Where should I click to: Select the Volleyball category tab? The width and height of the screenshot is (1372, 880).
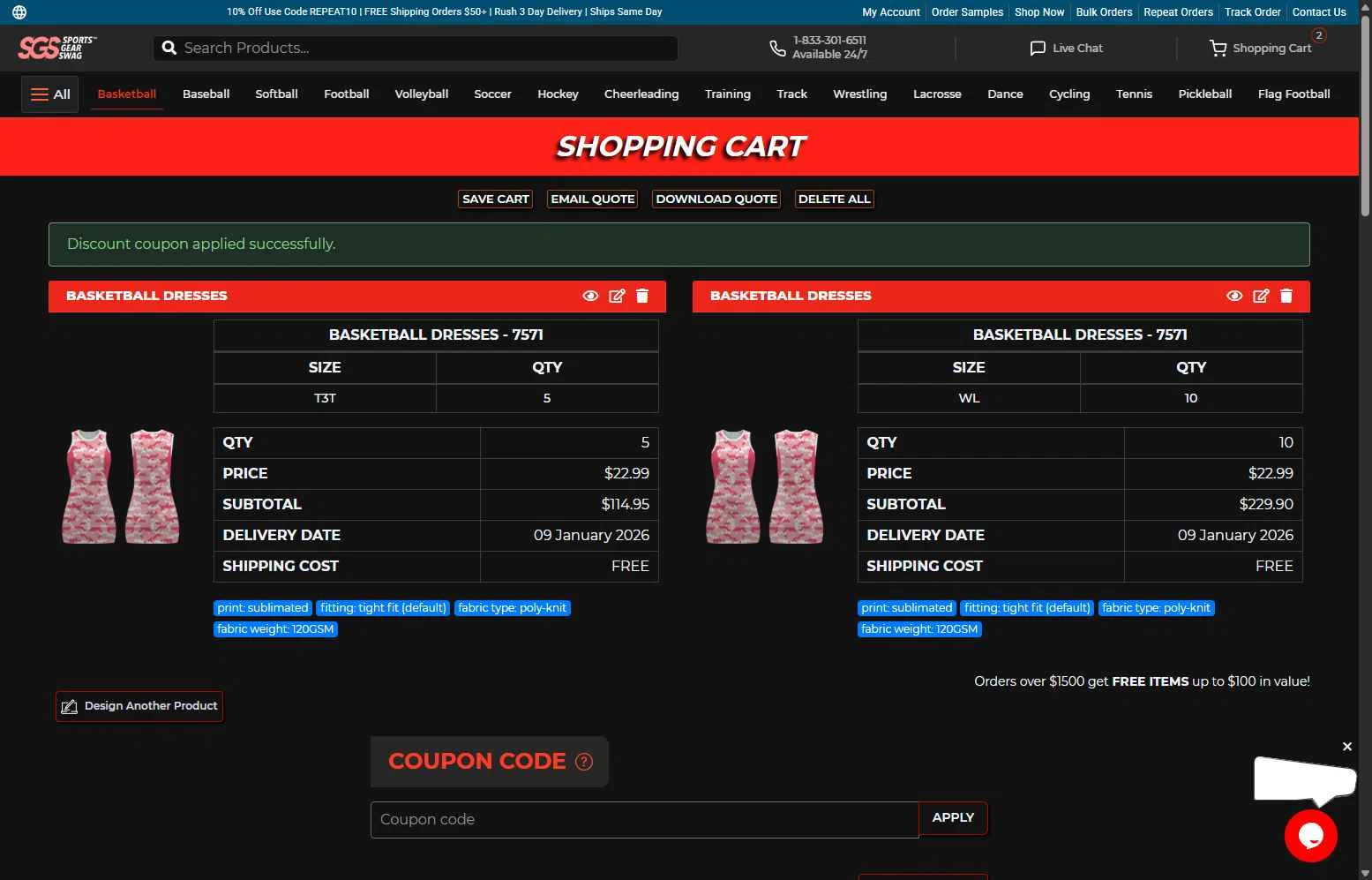(421, 94)
